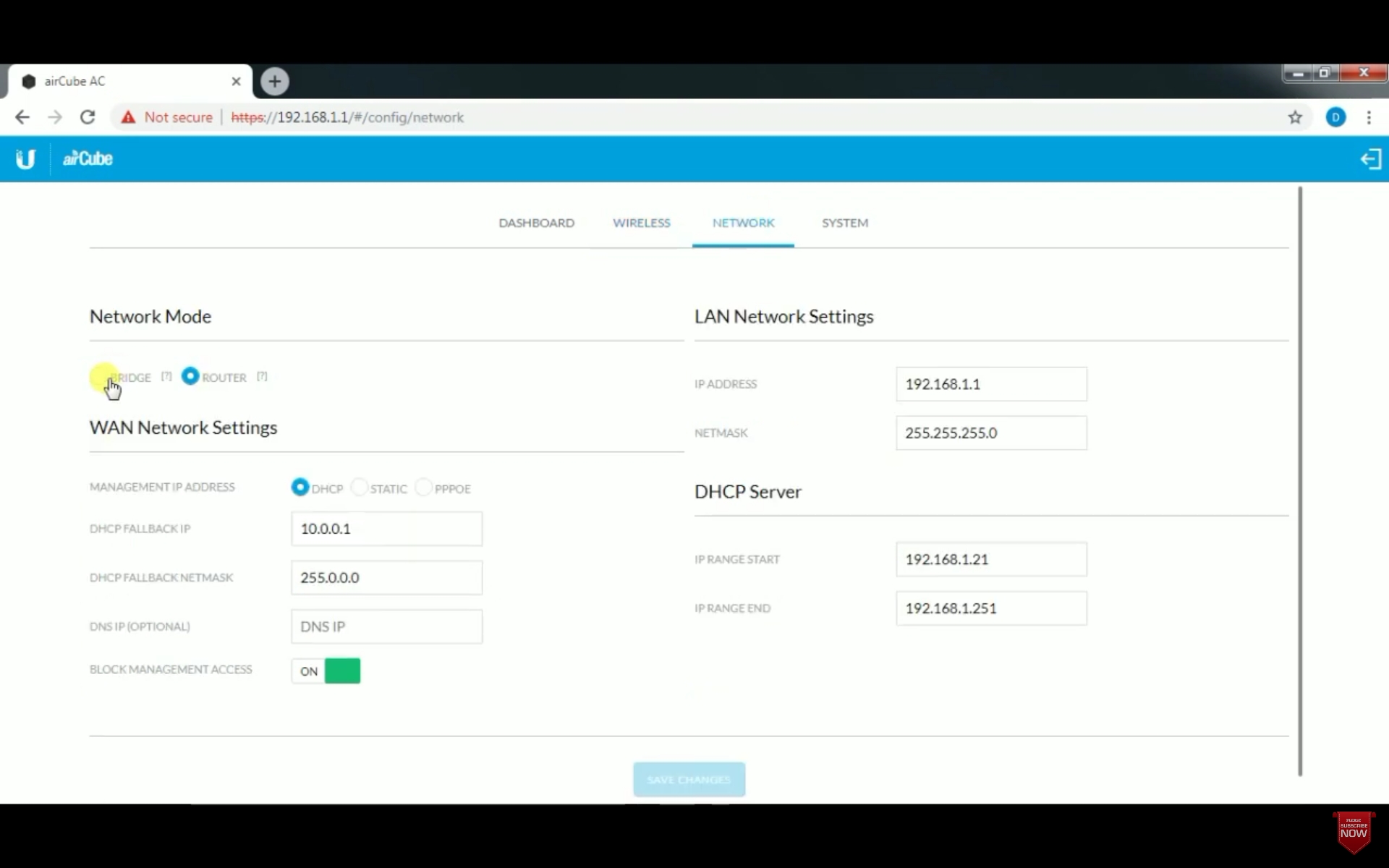The height and width of the screenshot is (868, 1389).
Task: Click the Save Changes button
Action: click(x=688, y=779)
